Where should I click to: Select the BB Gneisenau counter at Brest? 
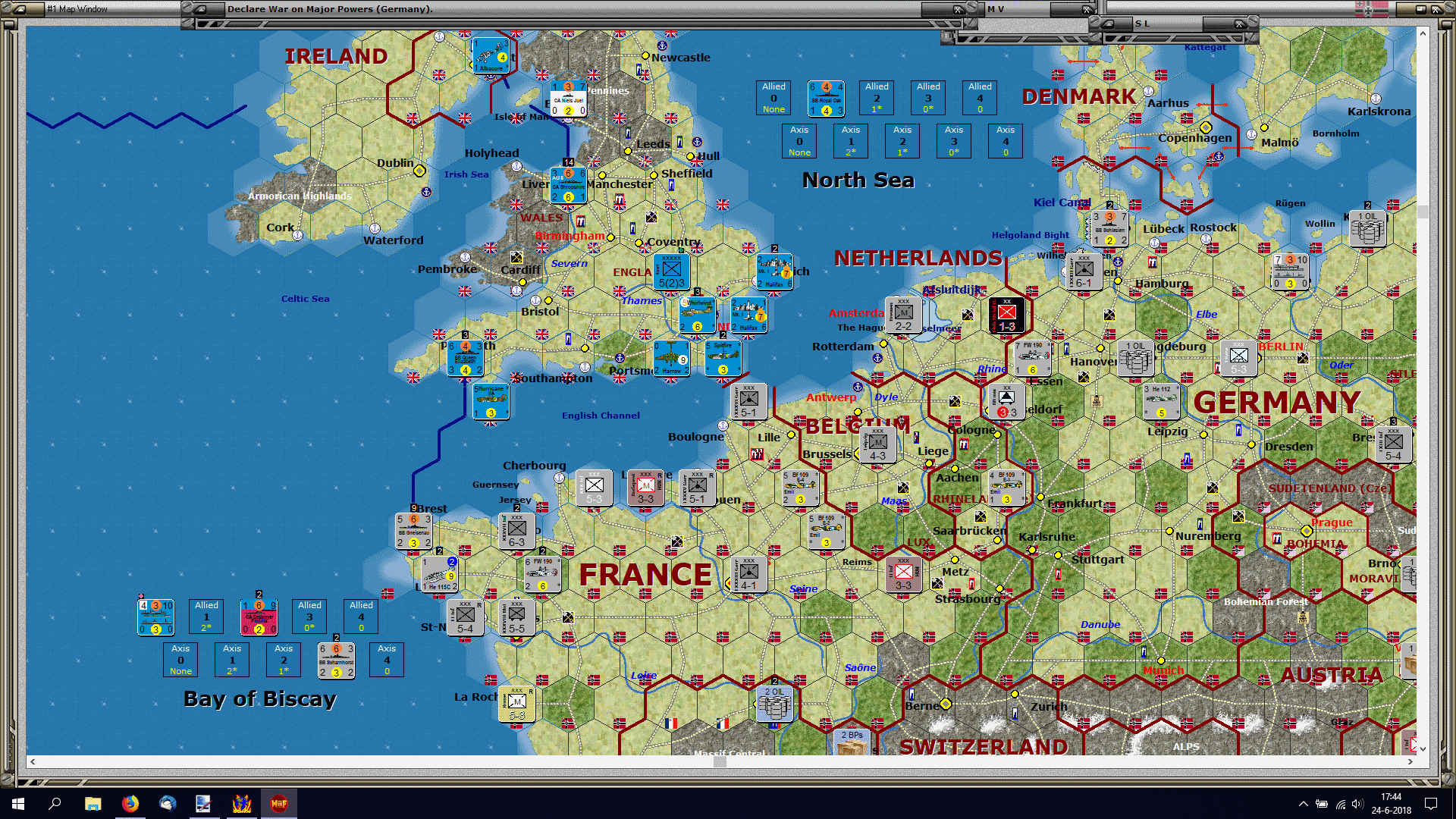(413, 531)
